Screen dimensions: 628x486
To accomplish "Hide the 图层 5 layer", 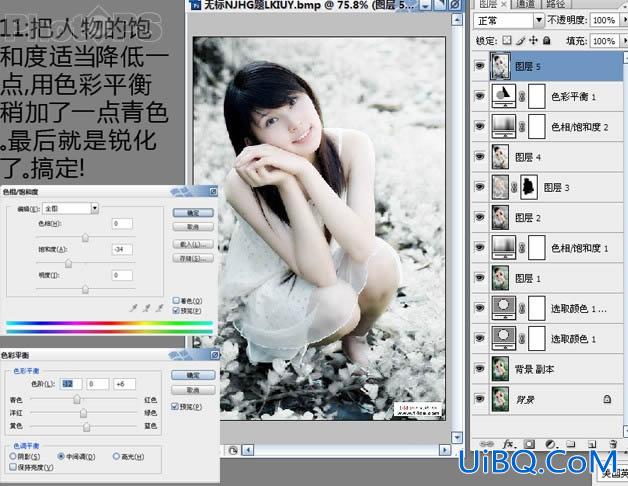I will [x=479, y=66].
